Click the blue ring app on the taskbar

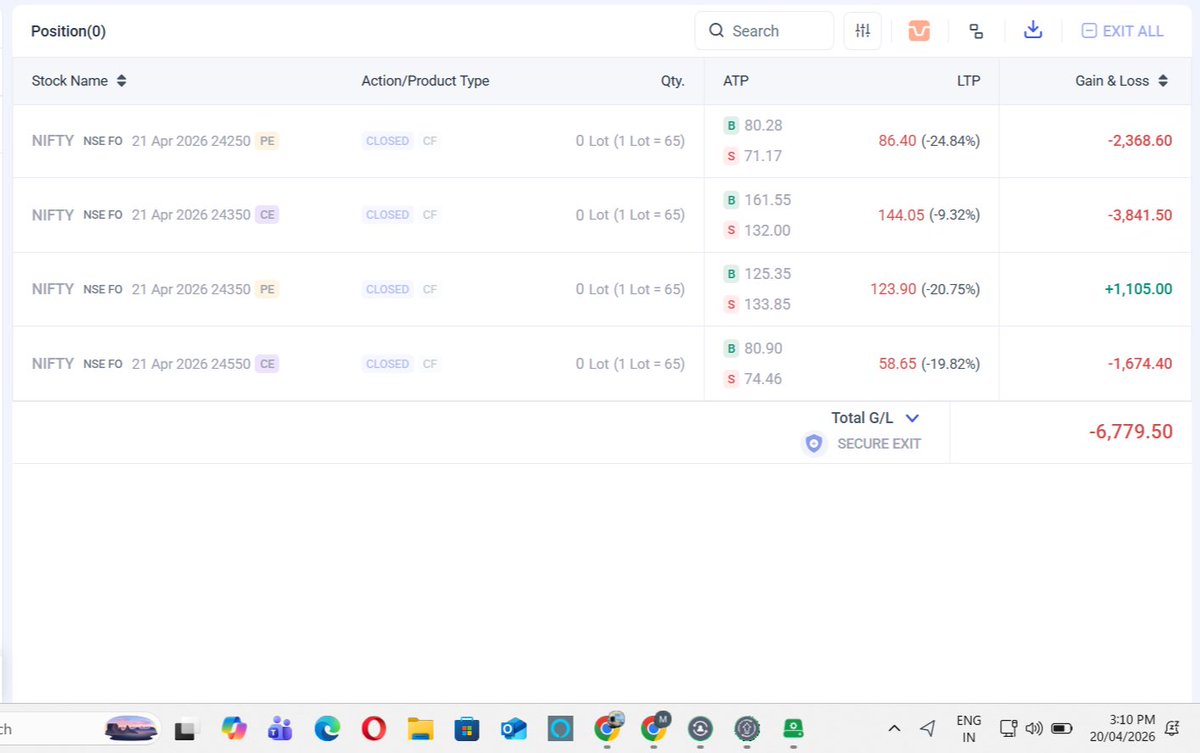560,729
